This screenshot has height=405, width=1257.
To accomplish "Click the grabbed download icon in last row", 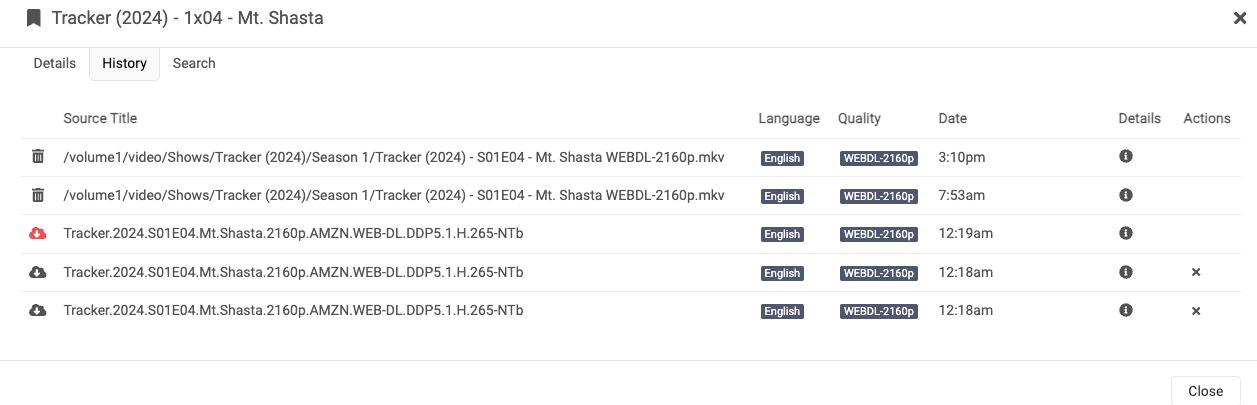I will [x=38, y=311].
